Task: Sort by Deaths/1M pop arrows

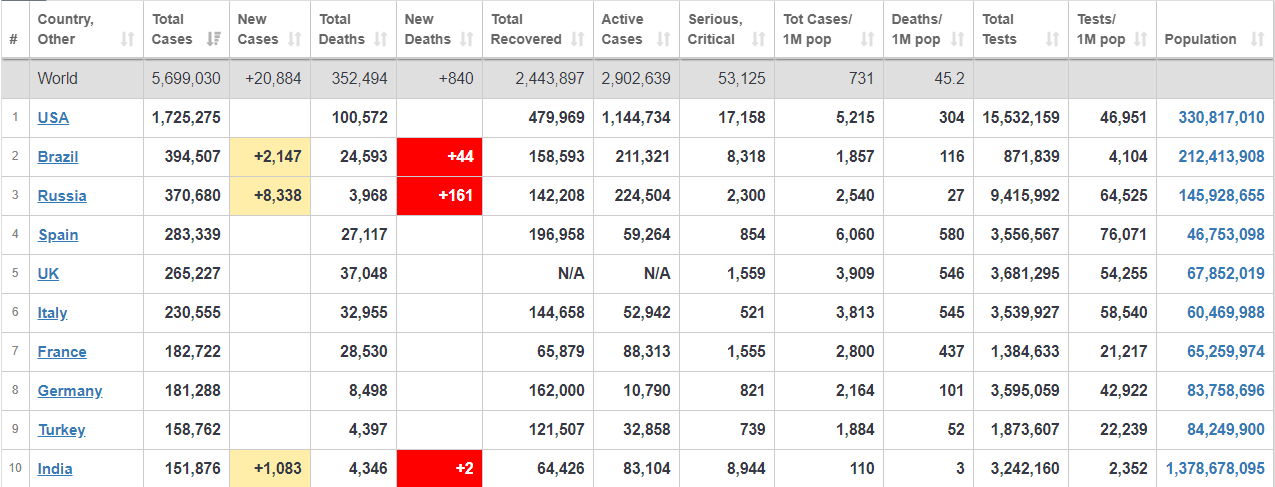Action: point(957,39)
